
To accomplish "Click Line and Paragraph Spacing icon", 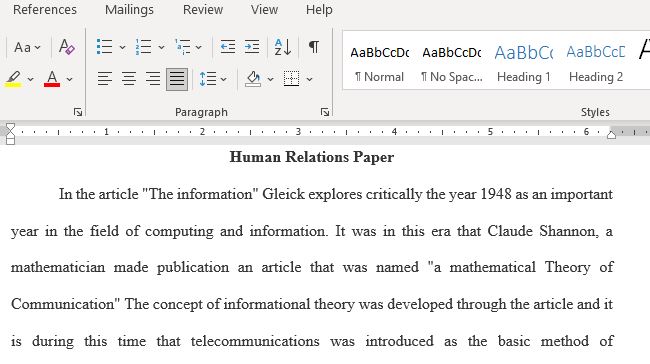I will pos(208,79).
